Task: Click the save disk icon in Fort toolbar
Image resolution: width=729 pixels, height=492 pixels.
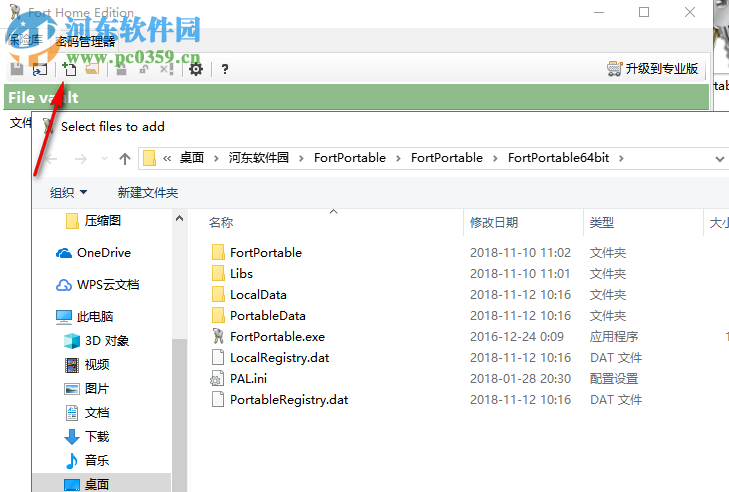Action: [x=17, y=69]
